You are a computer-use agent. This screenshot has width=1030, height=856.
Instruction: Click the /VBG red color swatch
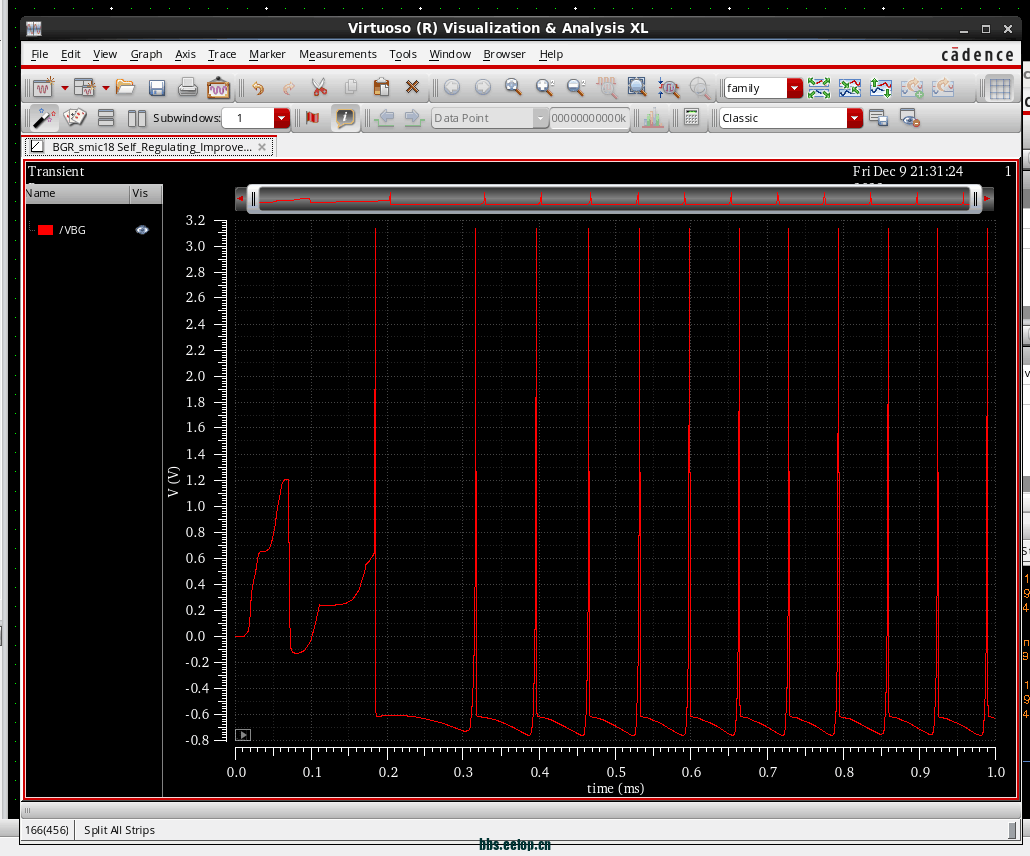45,230
